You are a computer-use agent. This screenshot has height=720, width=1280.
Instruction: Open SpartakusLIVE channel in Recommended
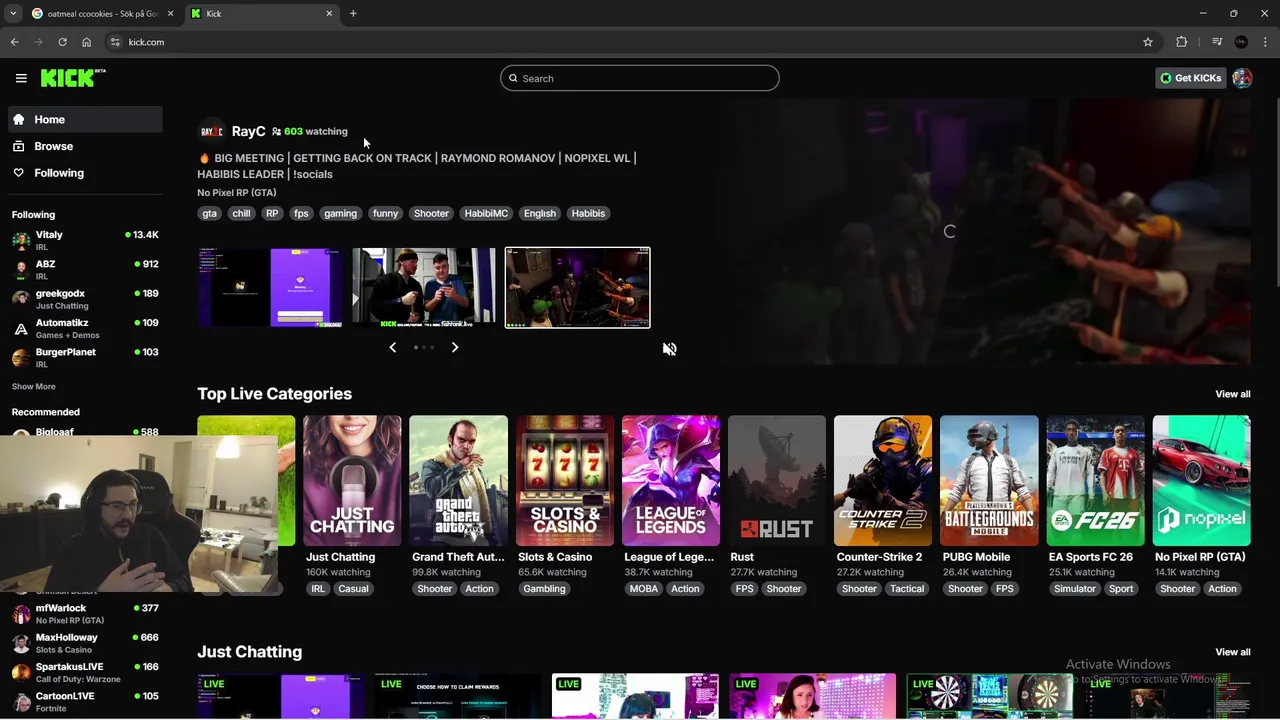coord(85,672)
